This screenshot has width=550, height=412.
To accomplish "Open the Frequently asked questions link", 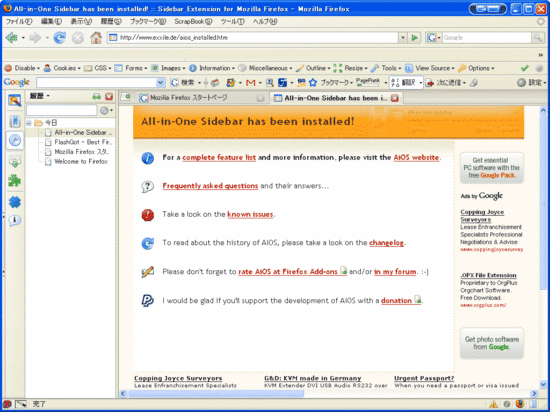I will (210, 186).
